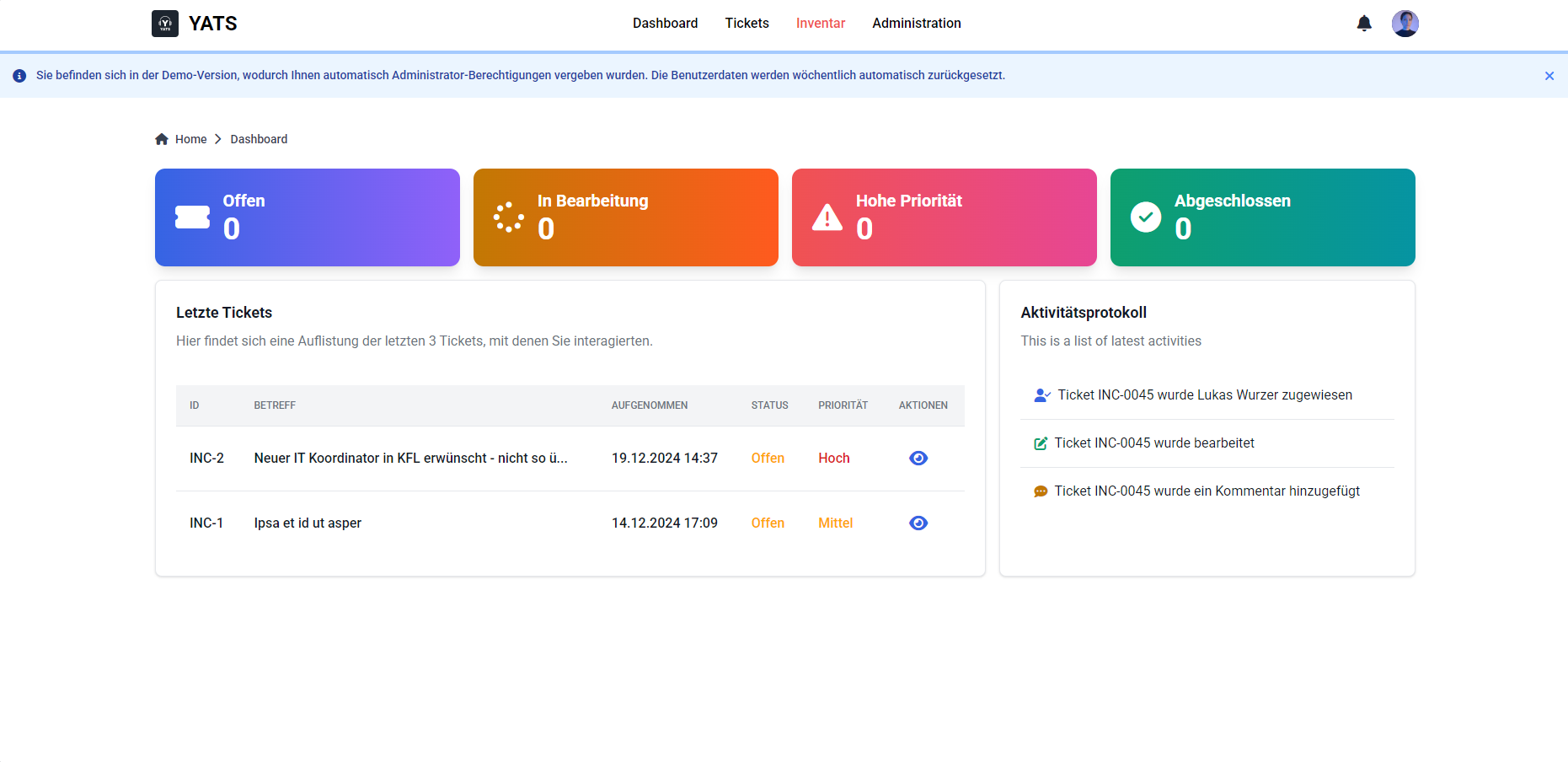Click subject 'Ipsa et id ut asper'

(308, 523)
